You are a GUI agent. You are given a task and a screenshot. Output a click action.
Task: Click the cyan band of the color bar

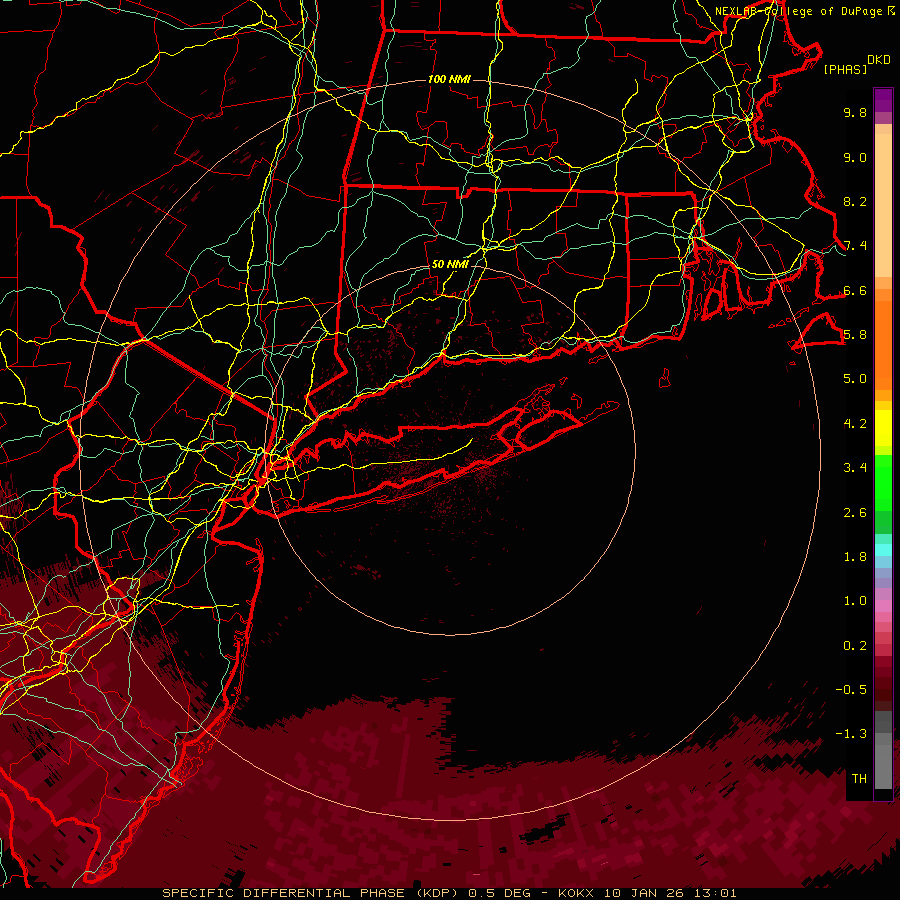pos(883,550)
